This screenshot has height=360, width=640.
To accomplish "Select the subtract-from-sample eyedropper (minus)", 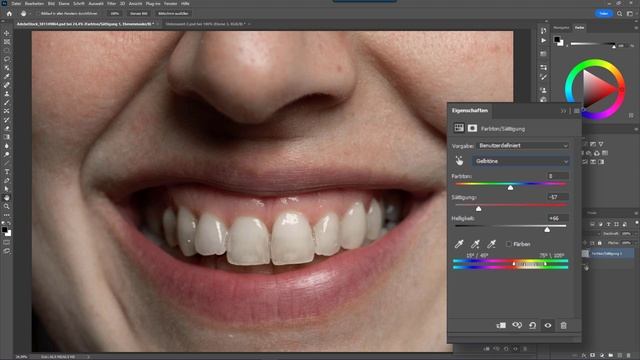I will (491, 244).
